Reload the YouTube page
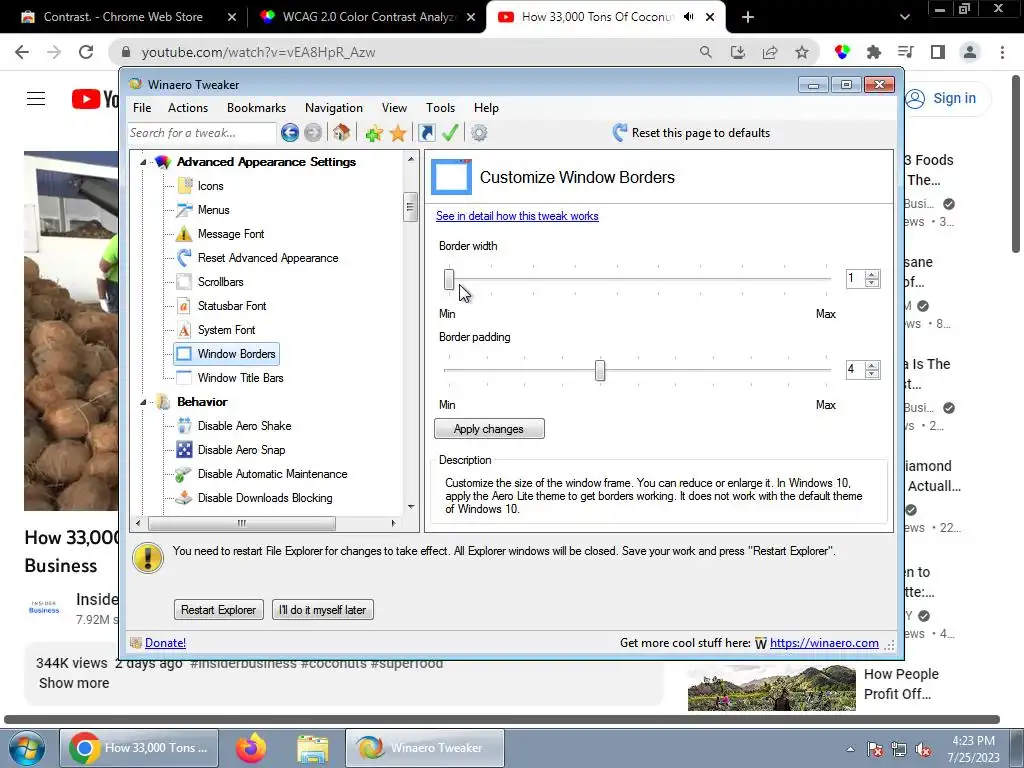This screenshot has height=768, width=1024. [x=86, y=52]
